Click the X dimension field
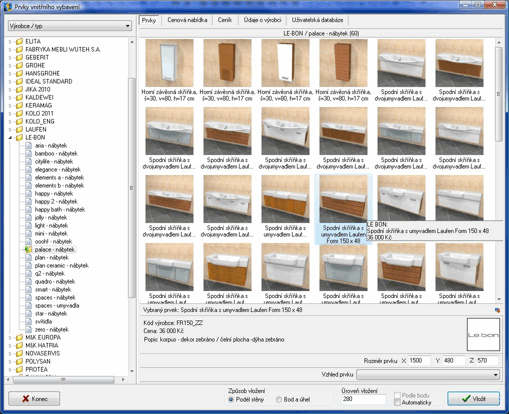This screenshot has width=509, height=414. (419, 361)
